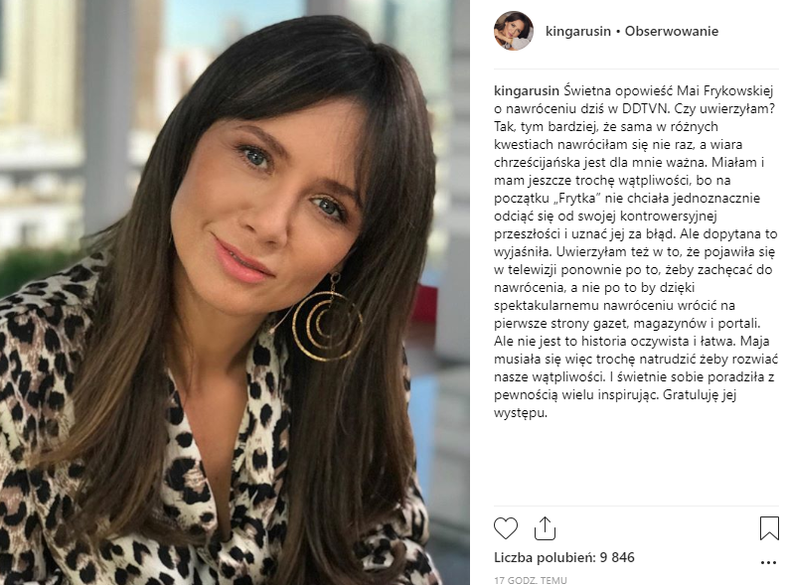Open kingarusin username in post header
The width and height of the screenshot is (788, 585).
tap(578, 31)
